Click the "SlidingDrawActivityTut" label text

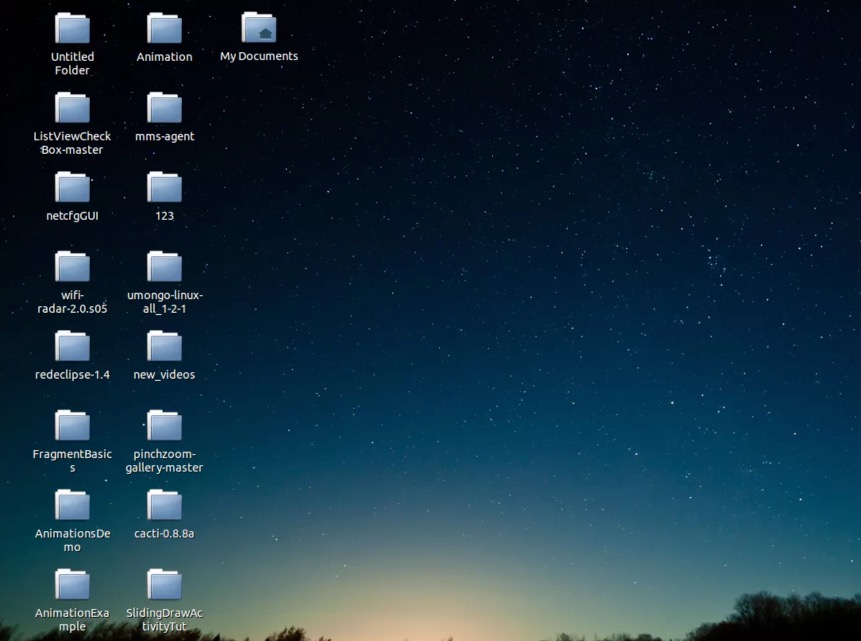[164, 620]
